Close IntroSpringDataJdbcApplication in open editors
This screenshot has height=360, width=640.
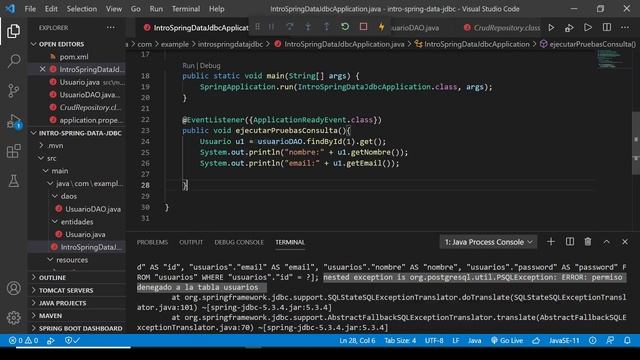point(42,69)
